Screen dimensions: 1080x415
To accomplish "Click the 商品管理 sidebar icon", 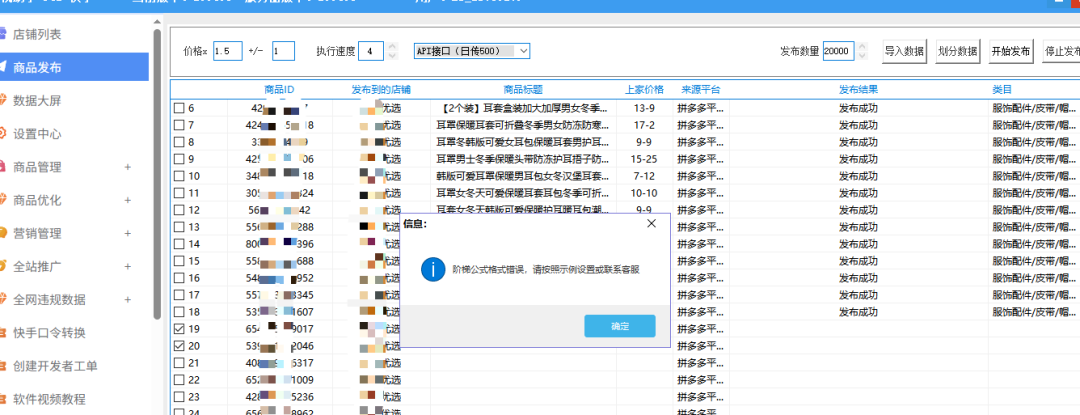I will (2, 167).
